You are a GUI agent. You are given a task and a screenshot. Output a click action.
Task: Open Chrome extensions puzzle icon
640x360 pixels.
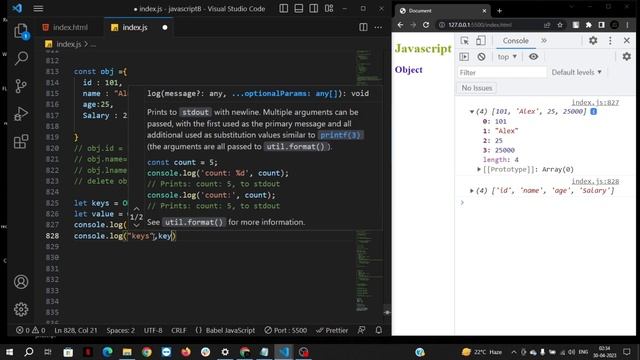coord(589,25)
